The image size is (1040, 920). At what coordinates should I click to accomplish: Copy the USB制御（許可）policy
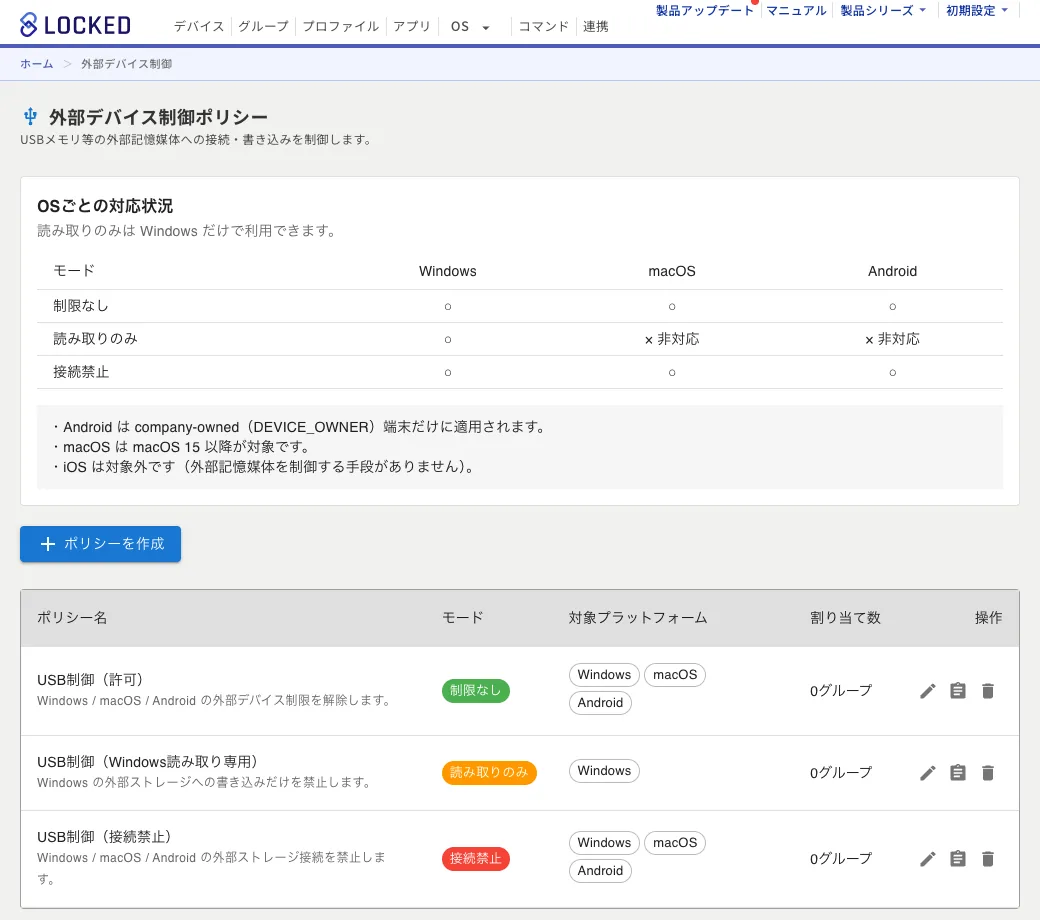click(957, 691)
